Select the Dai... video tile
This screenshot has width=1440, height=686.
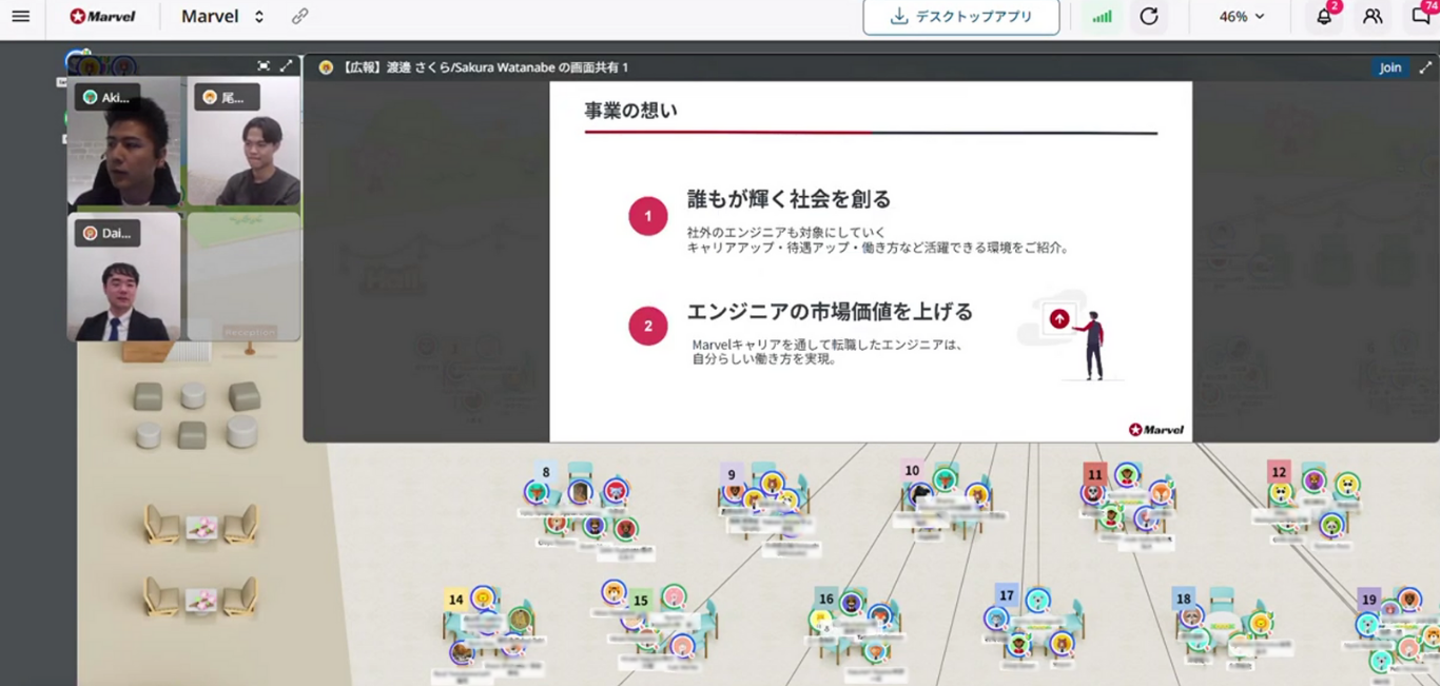pos(124,276)
